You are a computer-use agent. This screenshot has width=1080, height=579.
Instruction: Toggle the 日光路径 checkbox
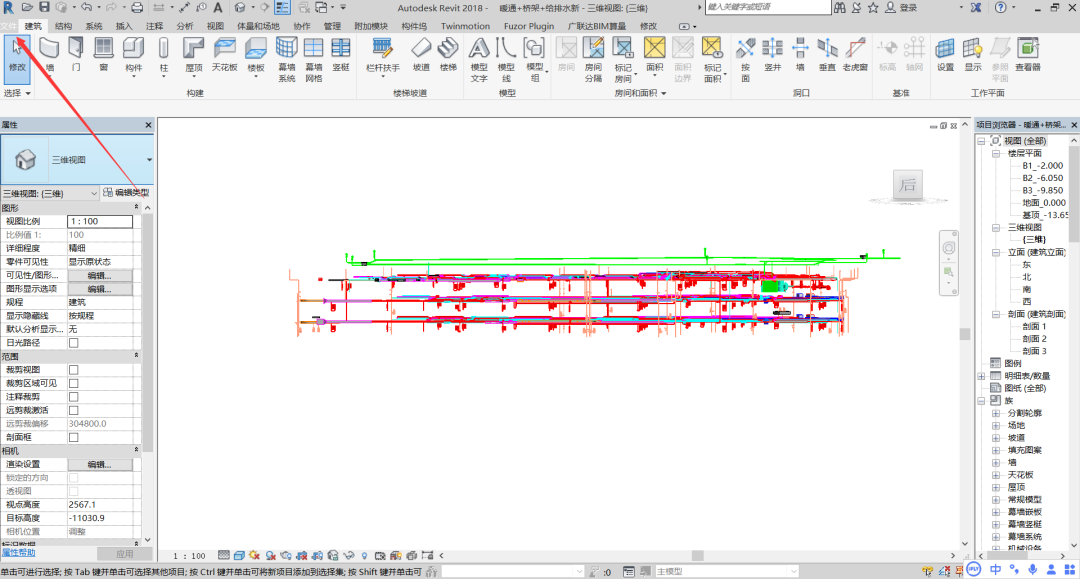point(74,343)
